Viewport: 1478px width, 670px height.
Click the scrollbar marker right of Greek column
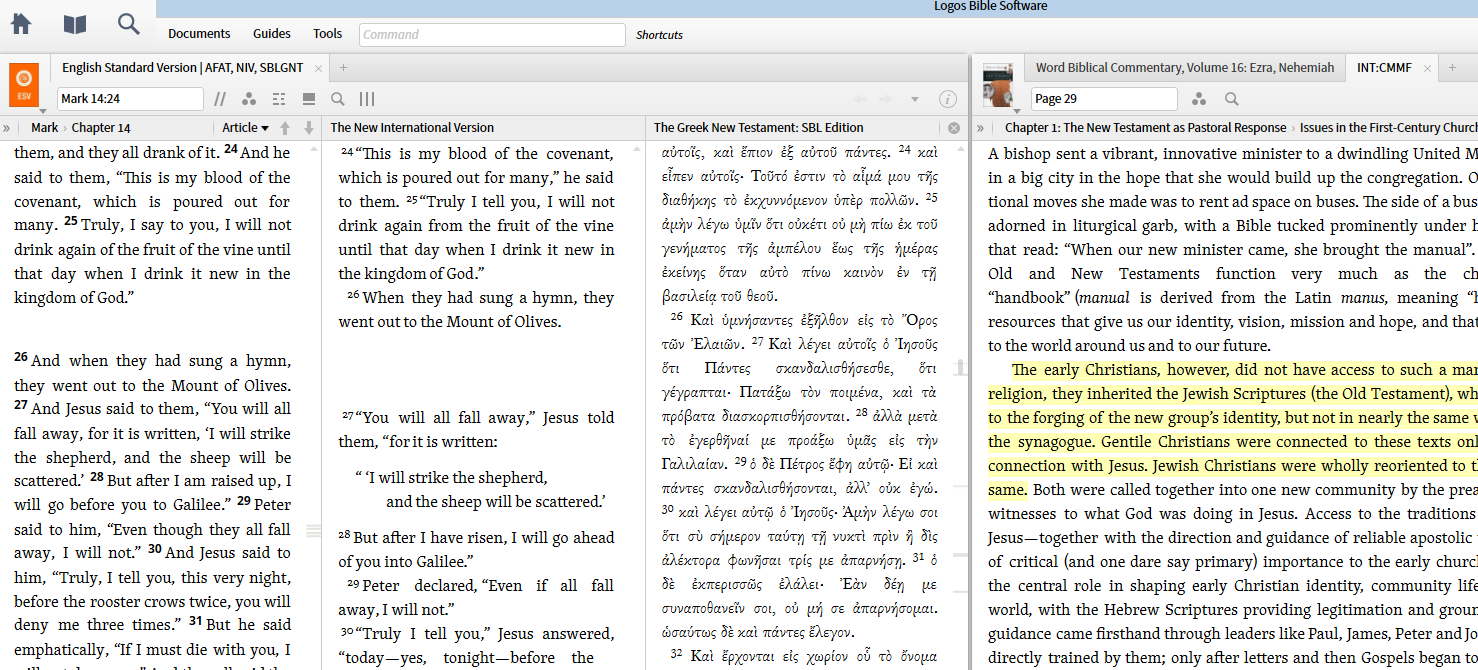point(960,368)
